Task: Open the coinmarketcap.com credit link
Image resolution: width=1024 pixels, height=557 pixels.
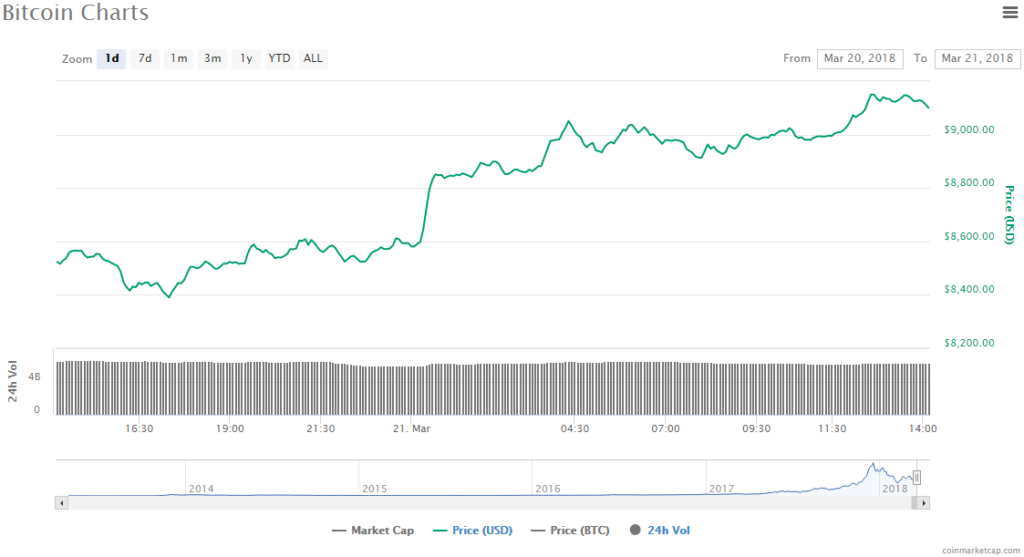Action: click(978, 550)
